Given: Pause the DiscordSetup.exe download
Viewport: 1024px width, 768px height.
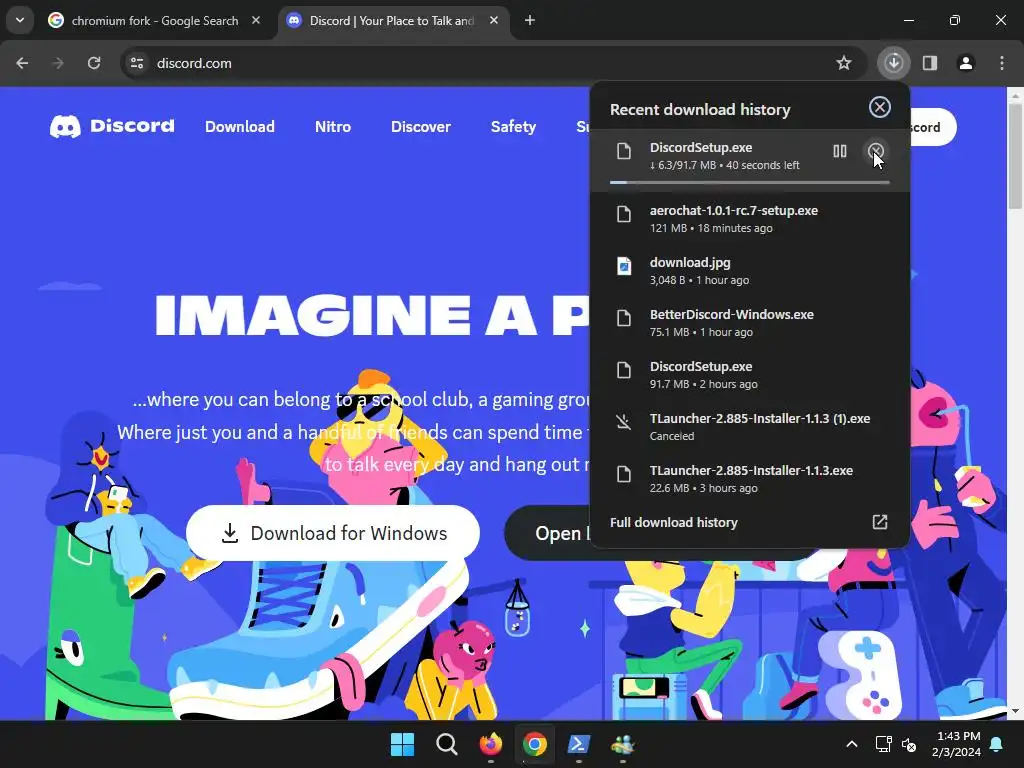Looking at the screenshot, I should (x=839, y=152).
